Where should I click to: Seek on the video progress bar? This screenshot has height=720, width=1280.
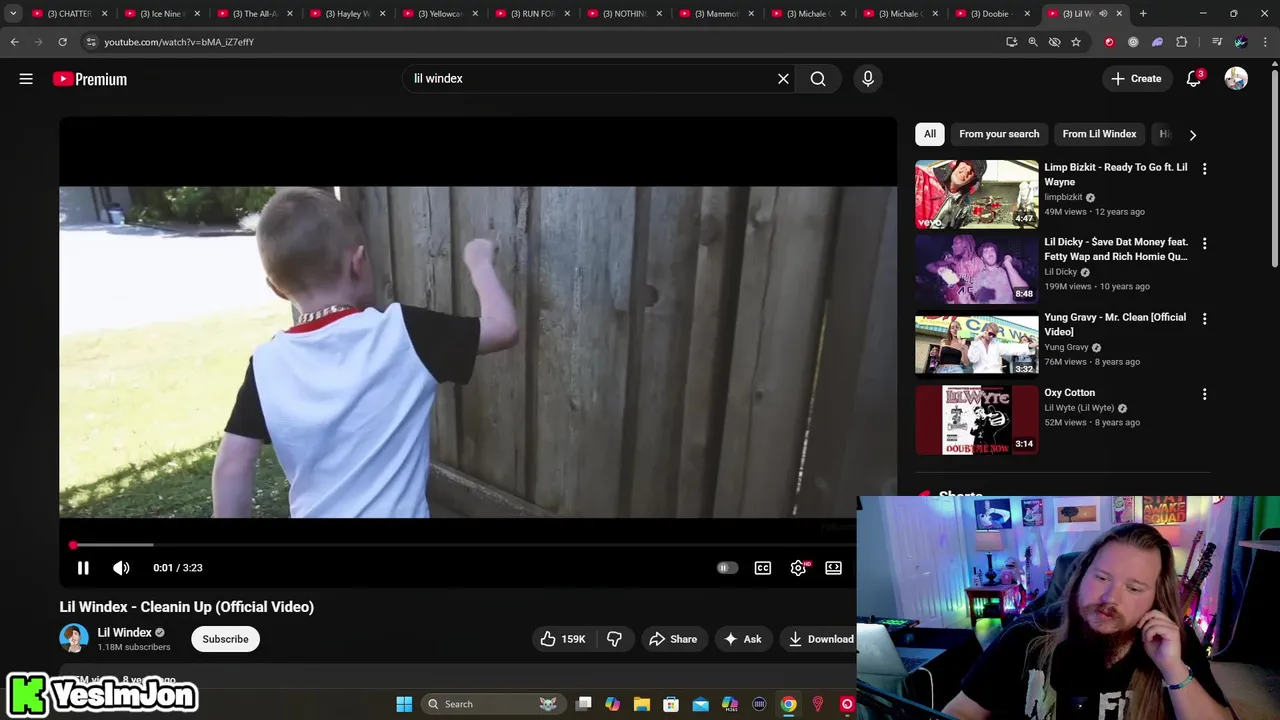[465, 545]
